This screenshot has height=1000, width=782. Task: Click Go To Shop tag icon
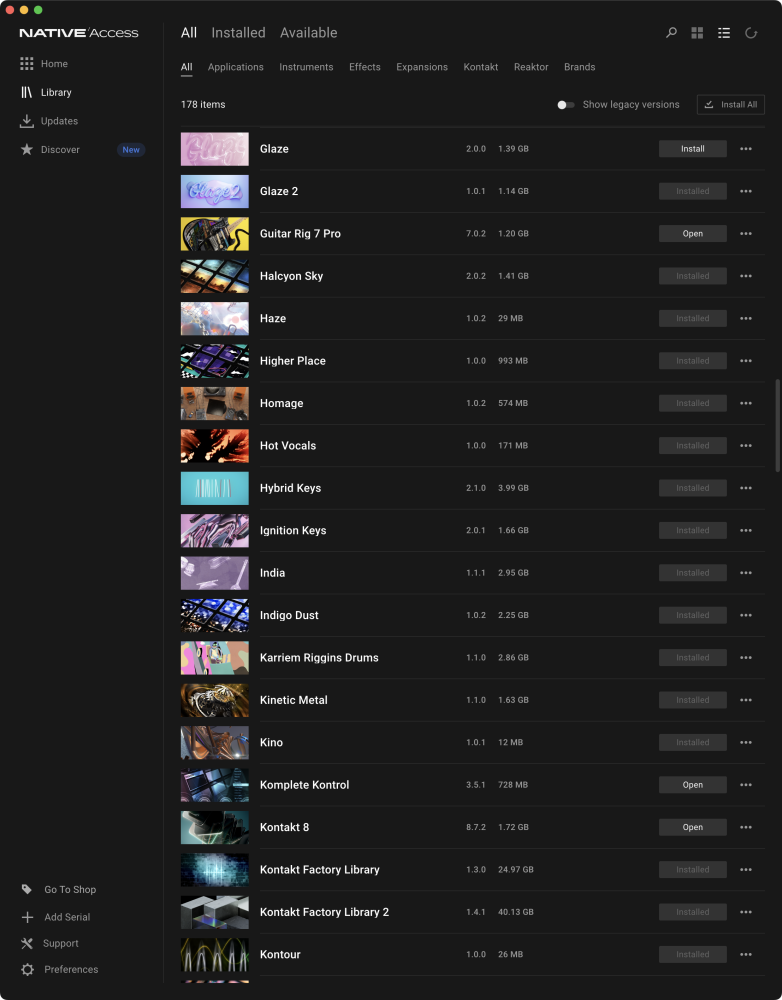27,889
